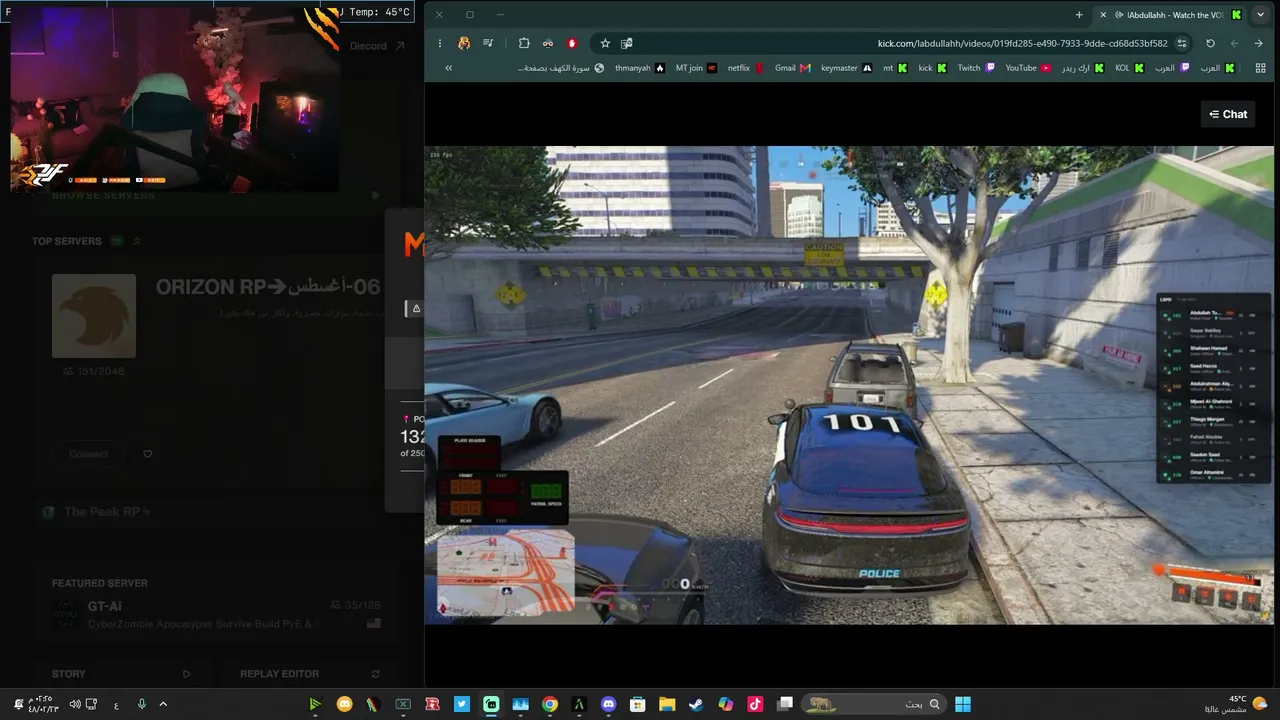
Task: Open the Windows Start menu
Action: click(x=963, y=704)
